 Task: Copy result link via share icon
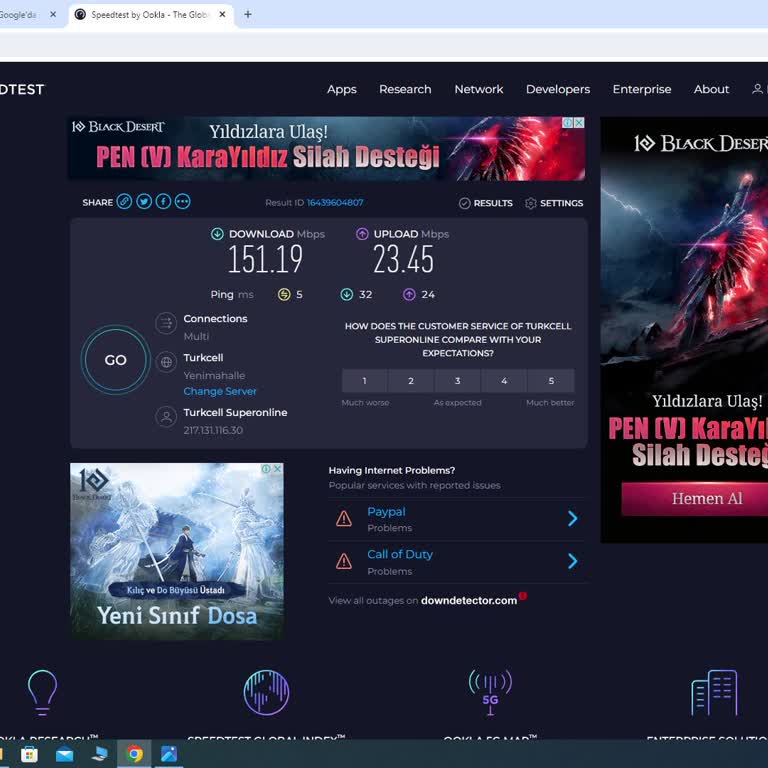(124, 202)
